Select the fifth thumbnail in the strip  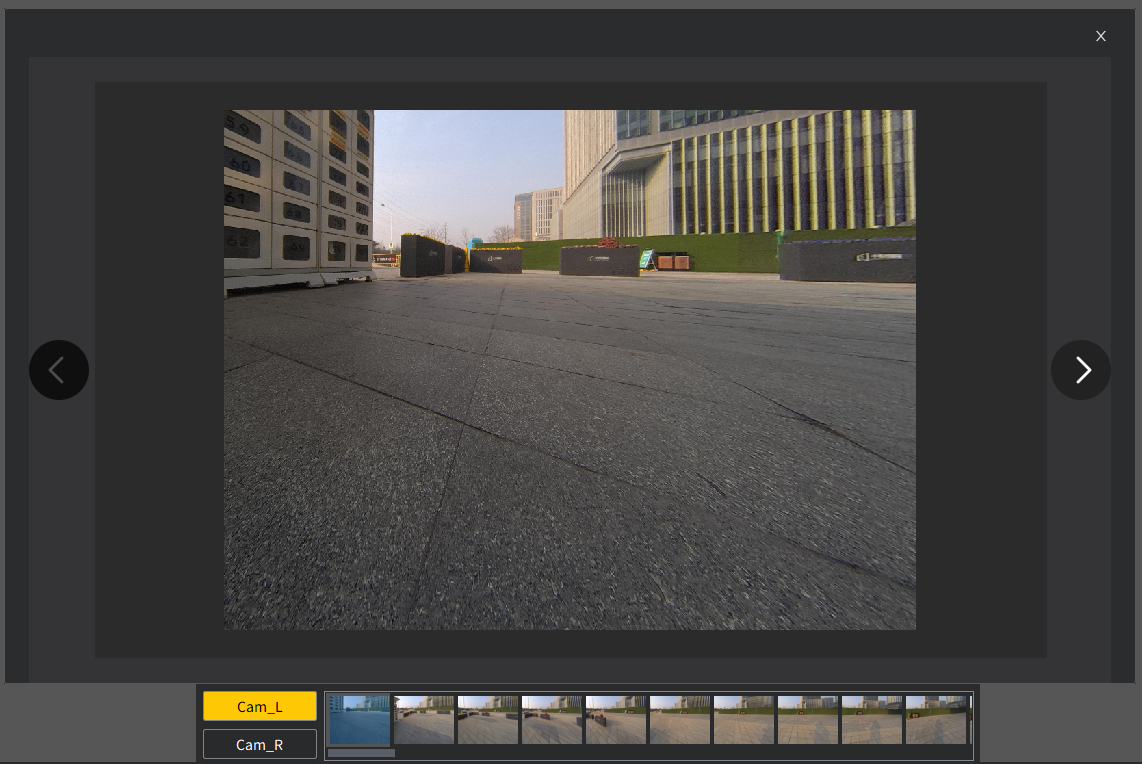tap(616, 720)
